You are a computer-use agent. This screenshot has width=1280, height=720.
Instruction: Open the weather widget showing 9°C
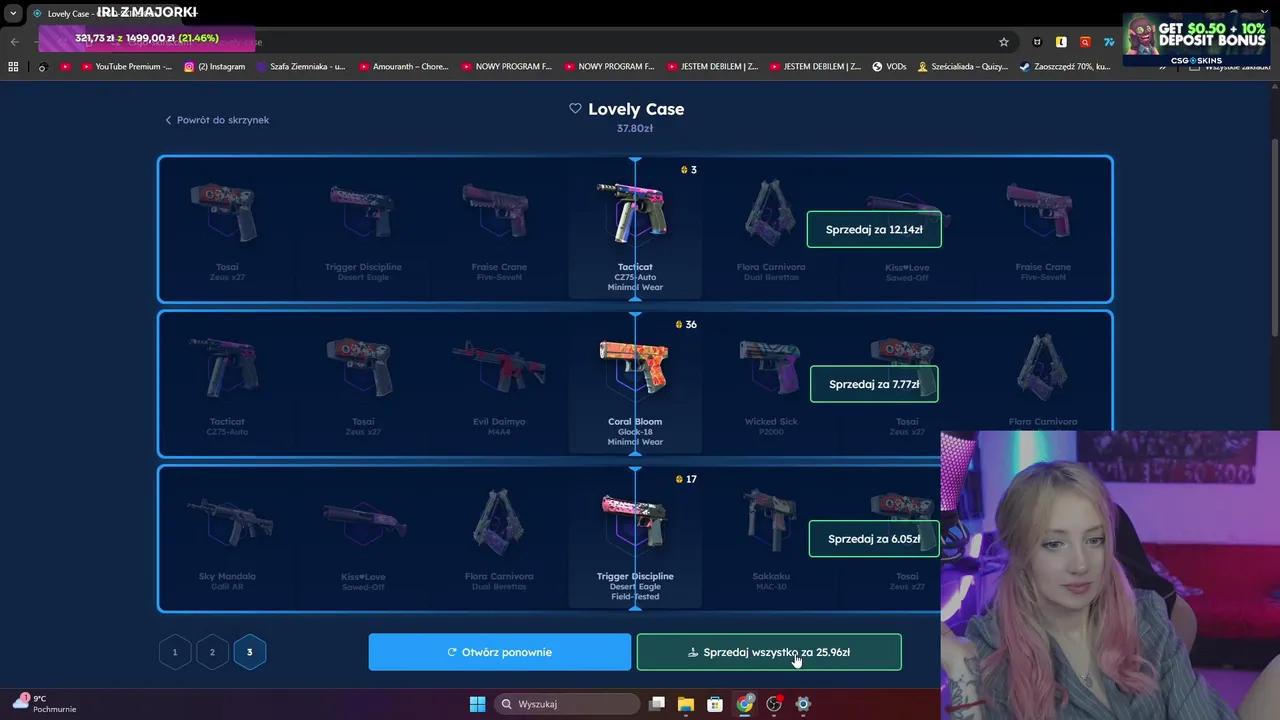point(45,703)
